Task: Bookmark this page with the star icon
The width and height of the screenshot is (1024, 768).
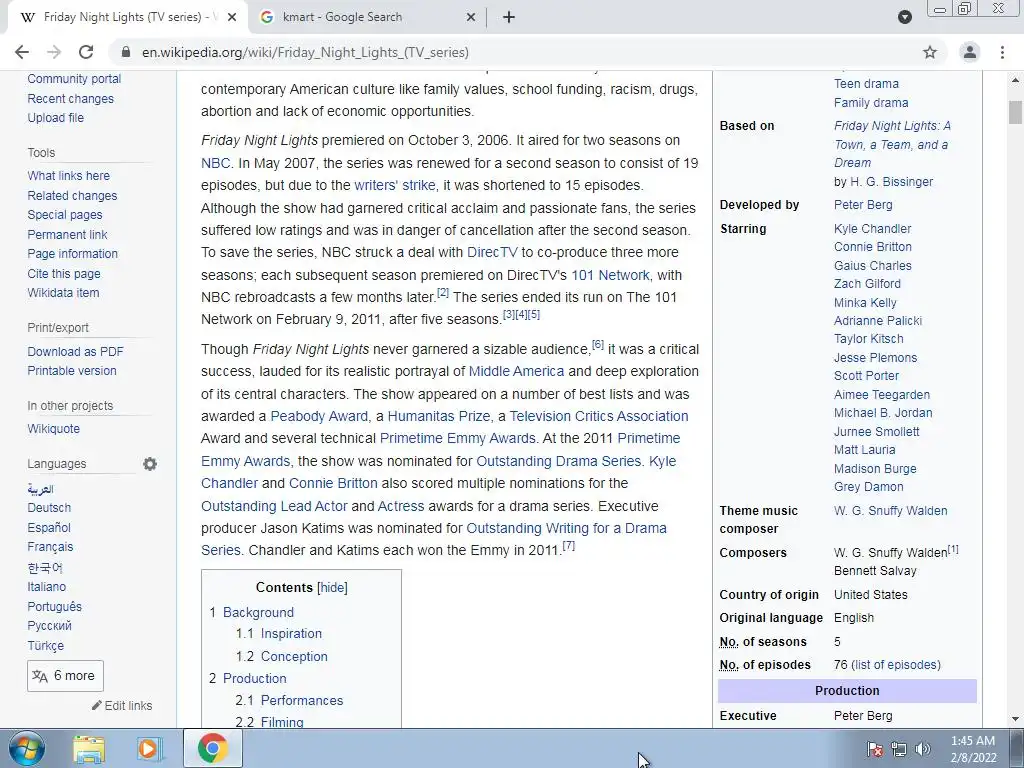Action: 930,52
